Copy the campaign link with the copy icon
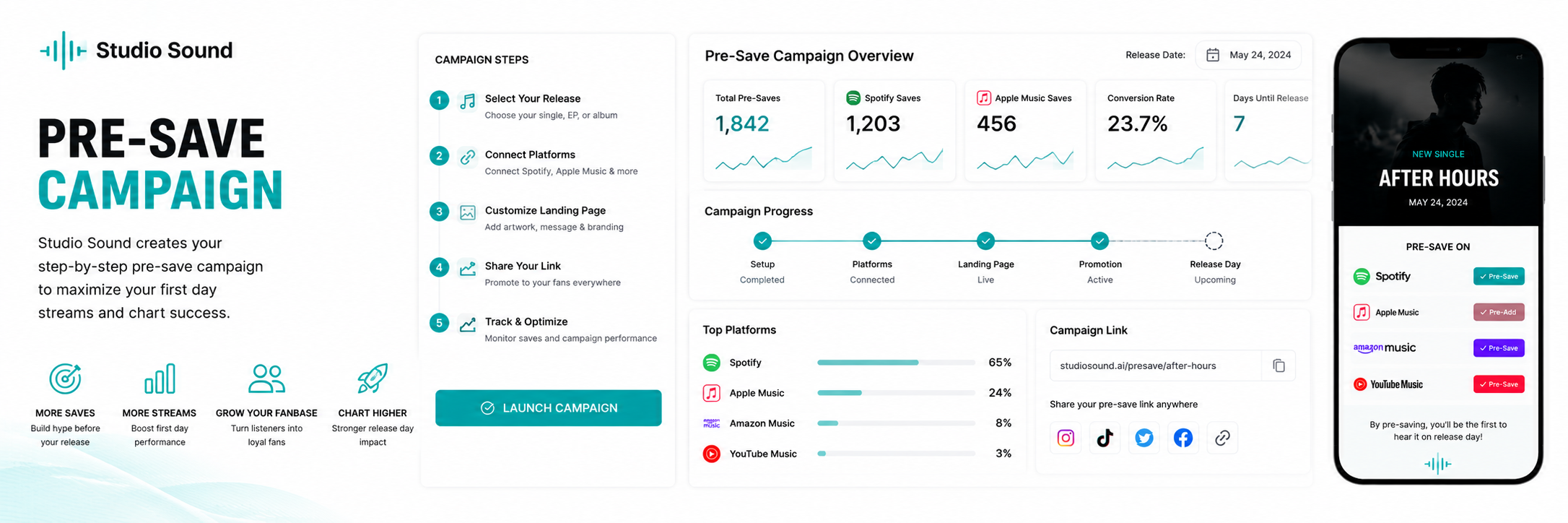 [1279, 366]
